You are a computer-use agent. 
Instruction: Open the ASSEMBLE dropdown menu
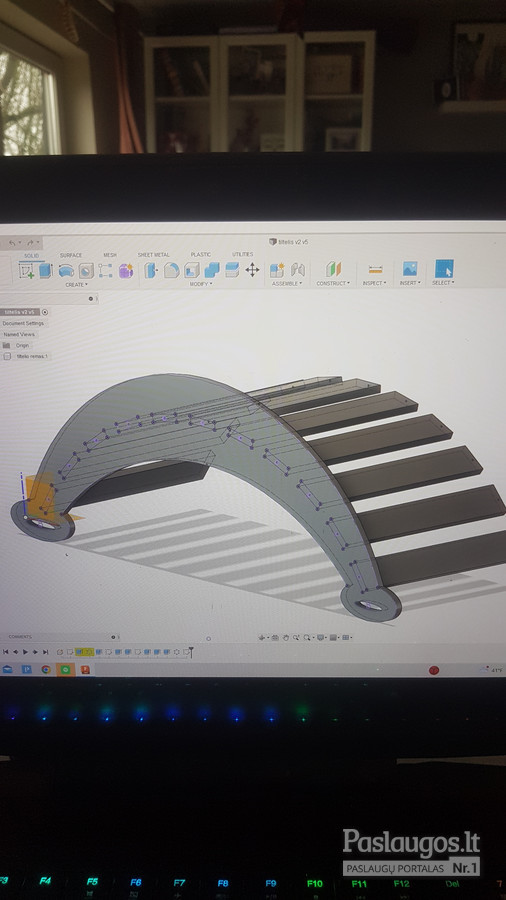287,284
